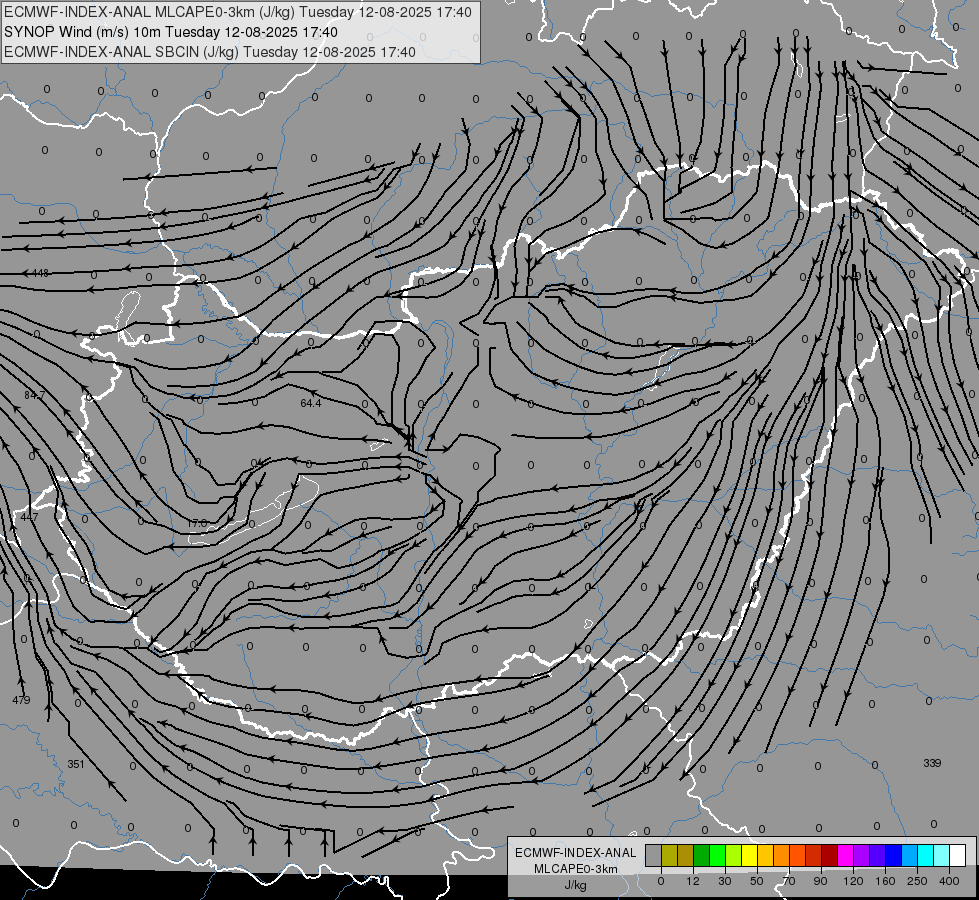
Task: Select the bright green legend swatch
Action: tap(717, 855)
